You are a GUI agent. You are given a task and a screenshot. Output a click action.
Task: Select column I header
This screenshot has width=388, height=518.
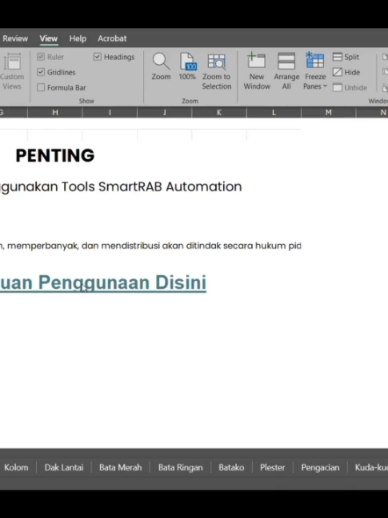110,113
